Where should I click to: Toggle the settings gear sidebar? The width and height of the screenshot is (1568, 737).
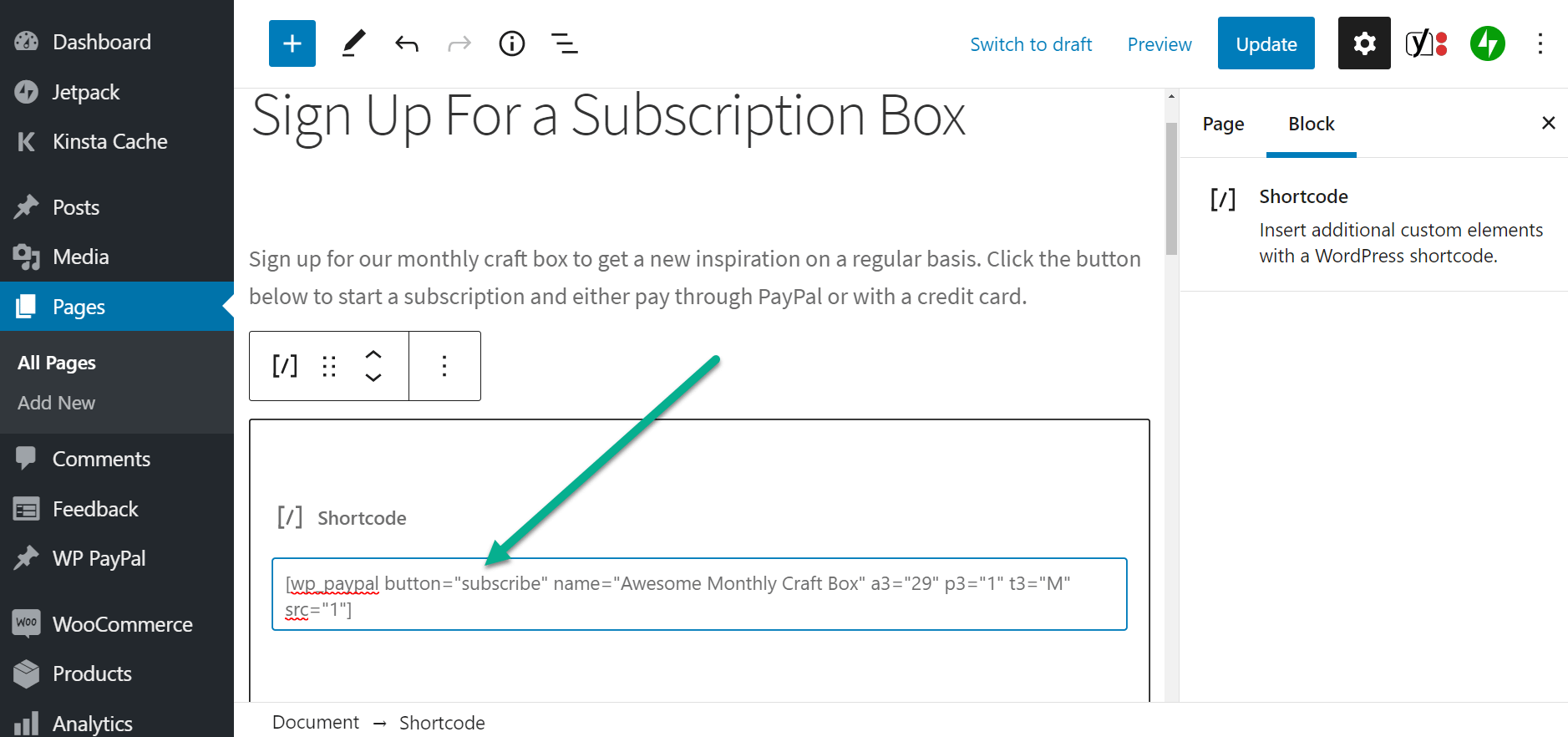click(x=1364, y=43)
